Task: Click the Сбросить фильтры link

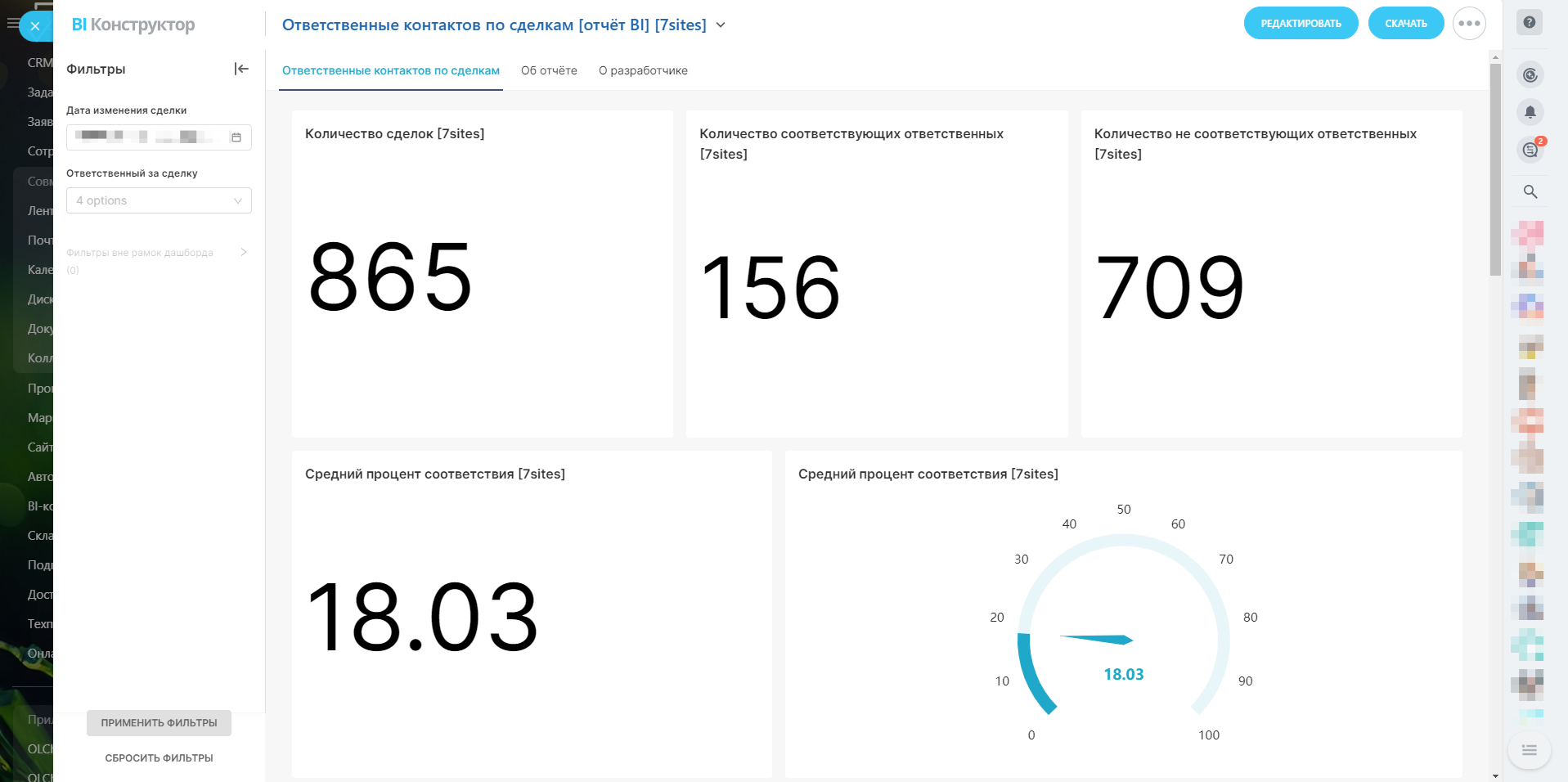Action: pos(159,758)
